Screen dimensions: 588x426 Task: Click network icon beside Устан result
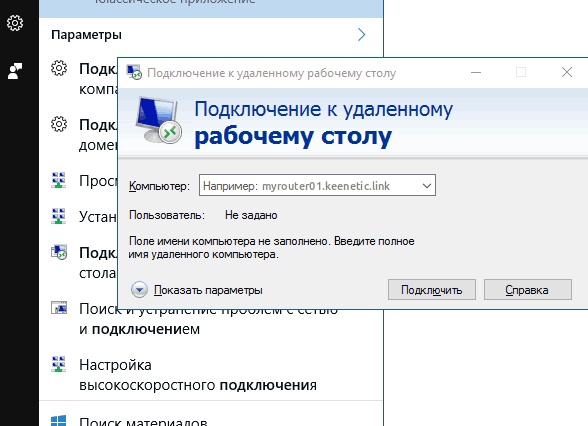58,216
